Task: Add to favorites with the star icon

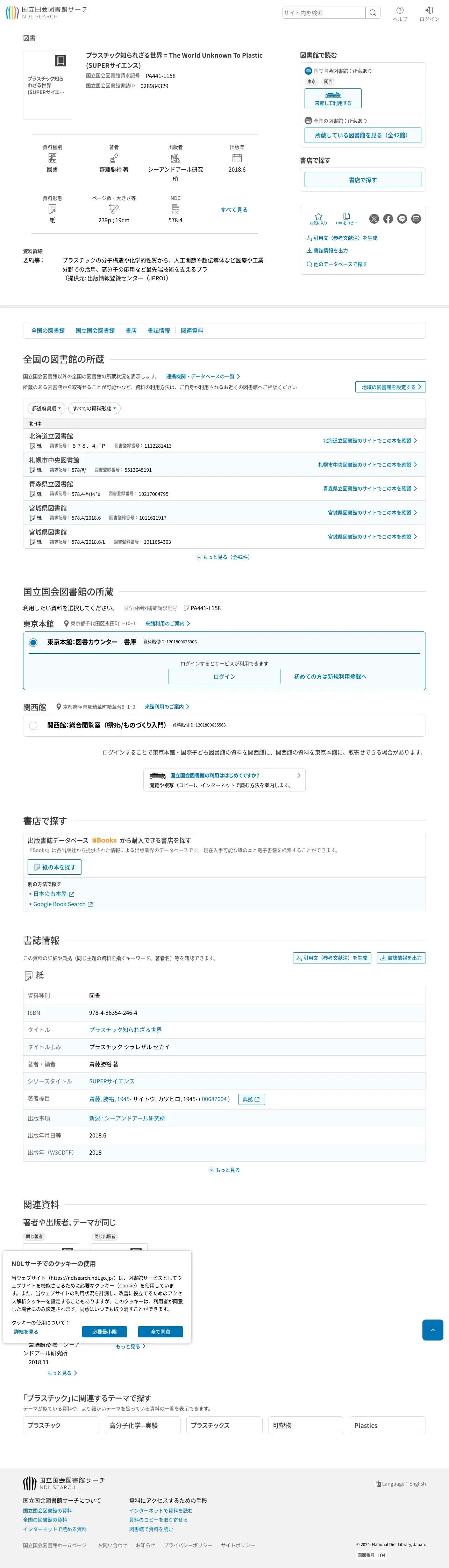Action: pos(318,218)
